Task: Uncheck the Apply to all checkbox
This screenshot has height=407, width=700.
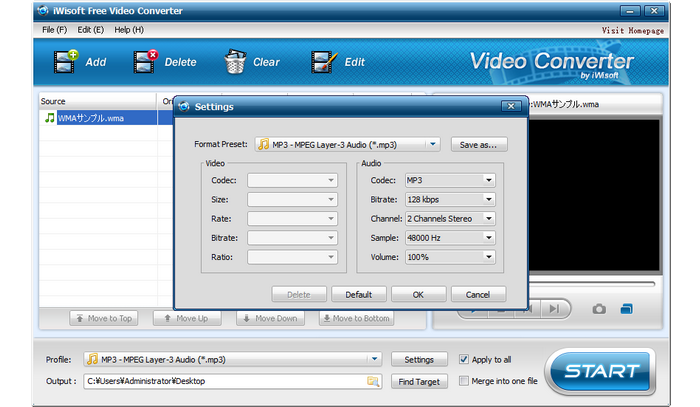Action: pos(464,359)
